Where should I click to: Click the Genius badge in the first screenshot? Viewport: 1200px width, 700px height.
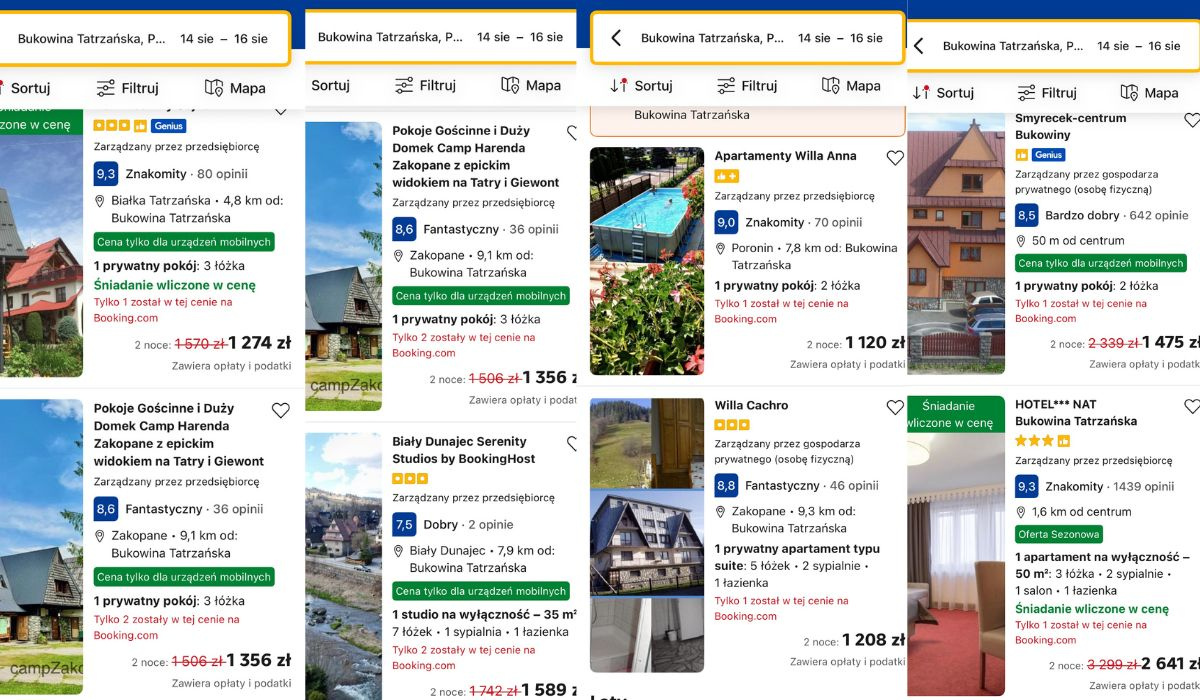point(169,126)
